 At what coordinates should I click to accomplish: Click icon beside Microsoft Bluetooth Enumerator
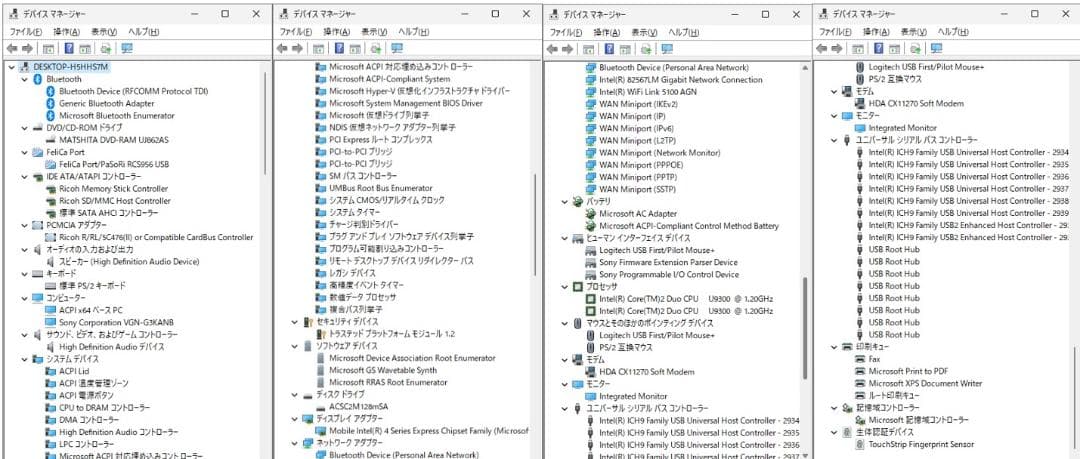(50, 116)
